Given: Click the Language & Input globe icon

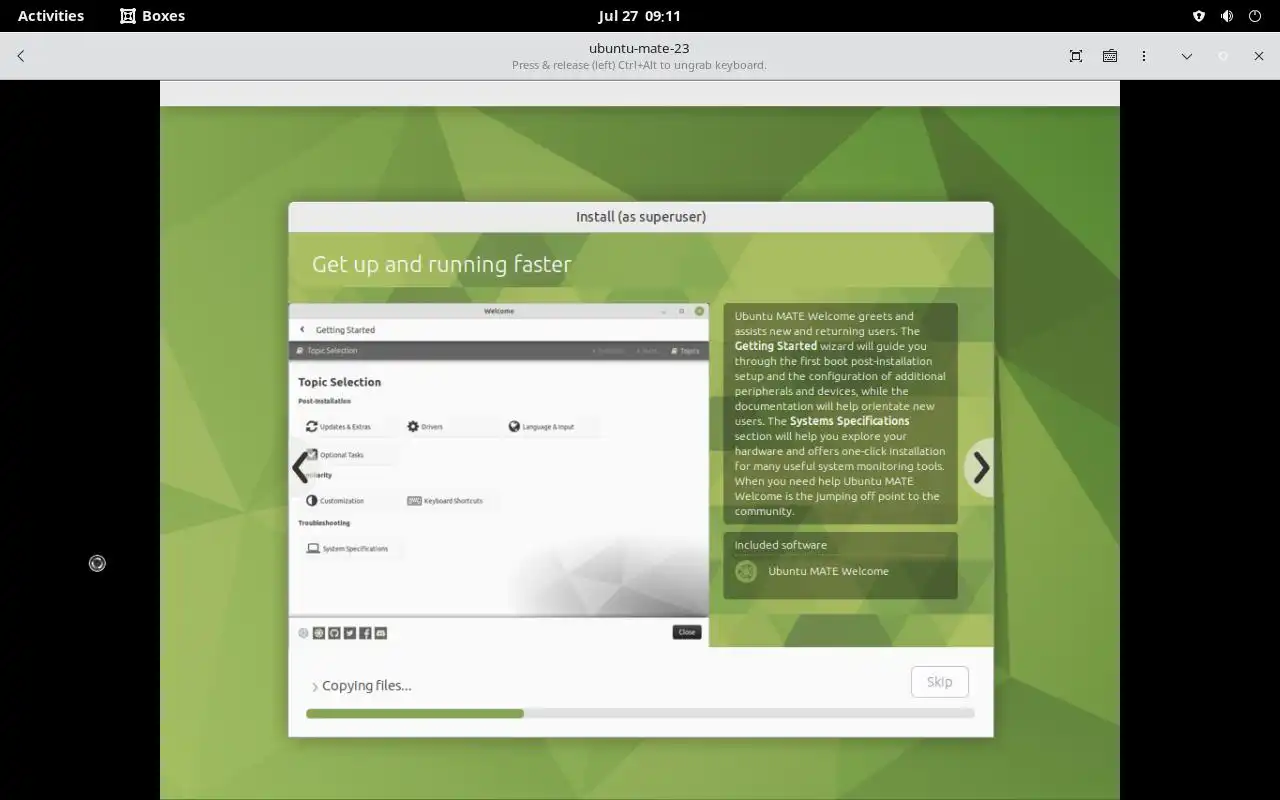Looking at the screenshot, I should pyautogui.click(x=514, y=426).
